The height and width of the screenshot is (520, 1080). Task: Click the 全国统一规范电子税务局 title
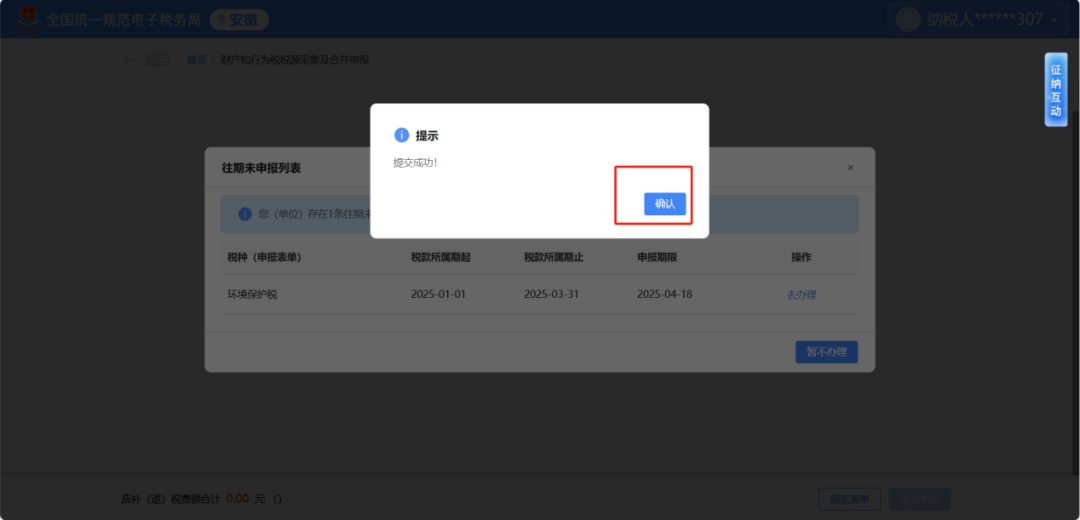(123, 20)
